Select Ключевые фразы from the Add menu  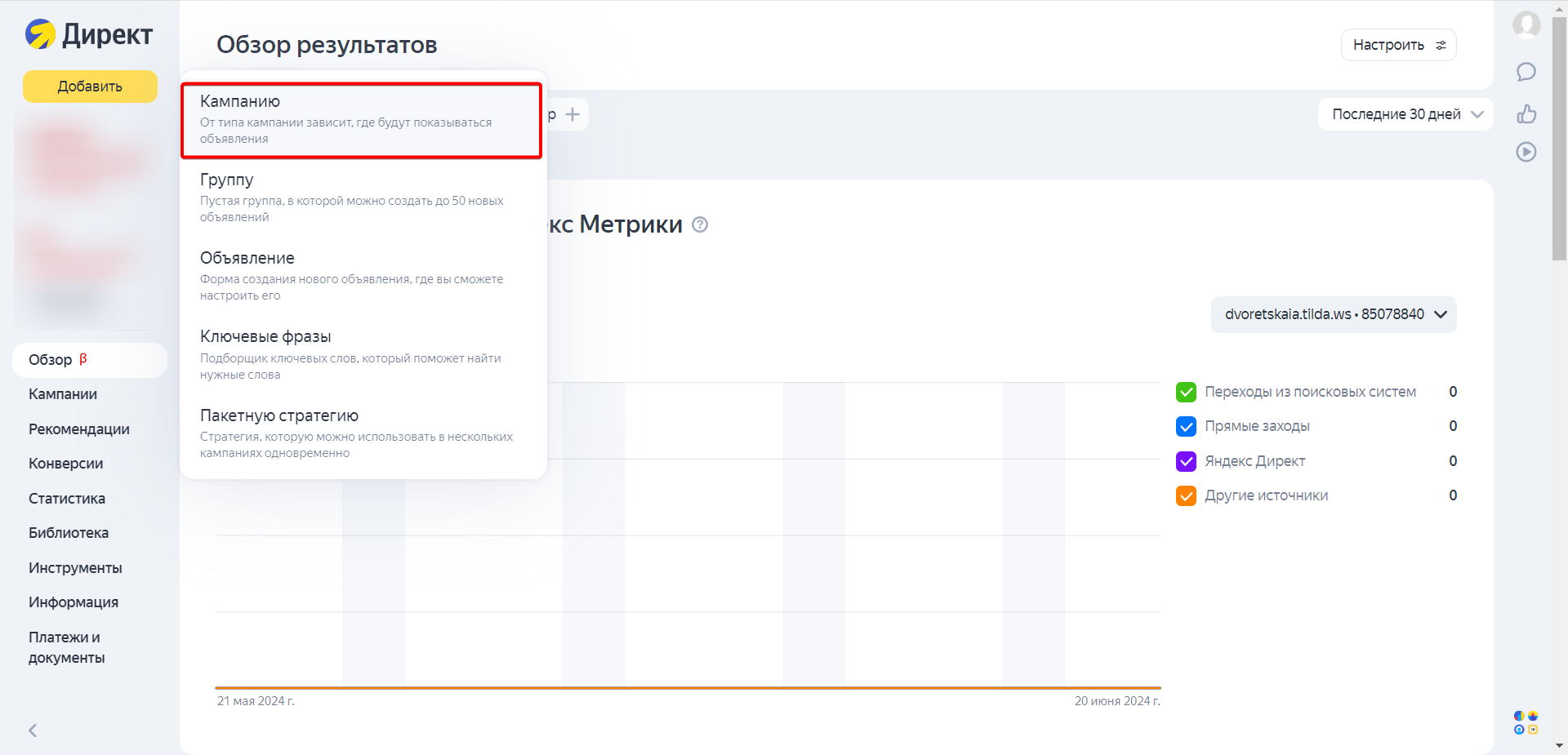tap(362, 354)
